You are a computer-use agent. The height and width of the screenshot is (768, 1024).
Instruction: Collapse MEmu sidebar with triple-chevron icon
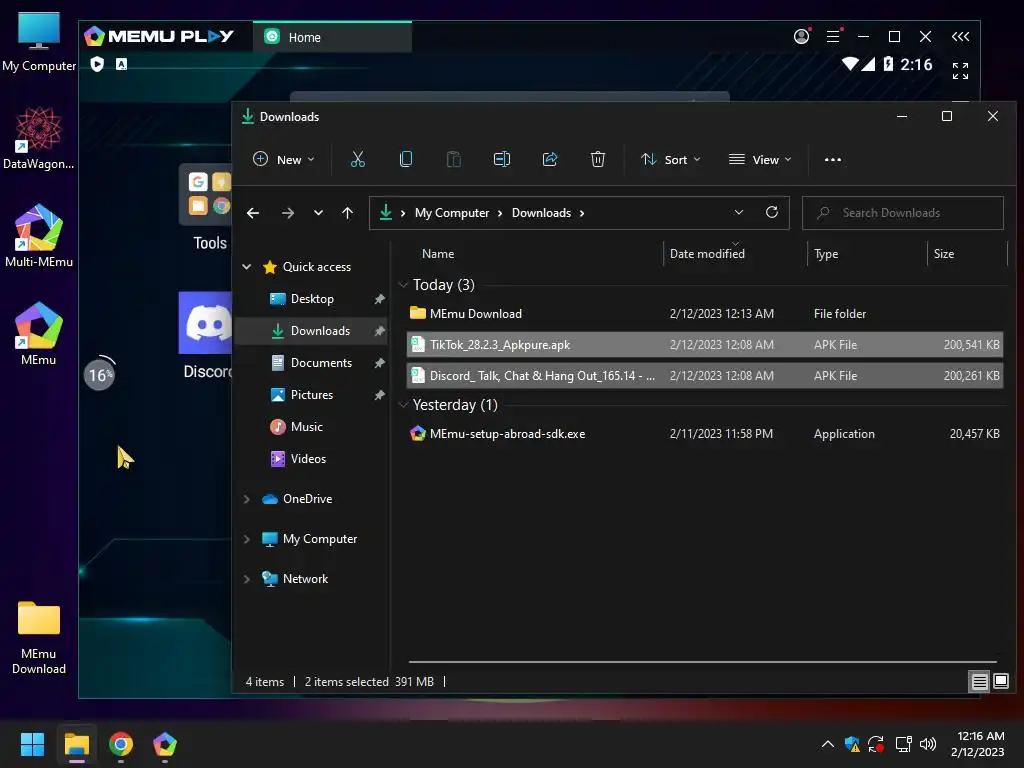coord(960,37)
